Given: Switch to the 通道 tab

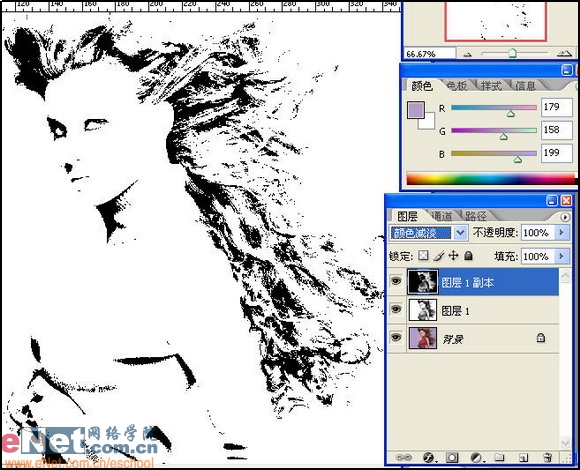Looking at the screenshot, I should (x=442, y=216).
